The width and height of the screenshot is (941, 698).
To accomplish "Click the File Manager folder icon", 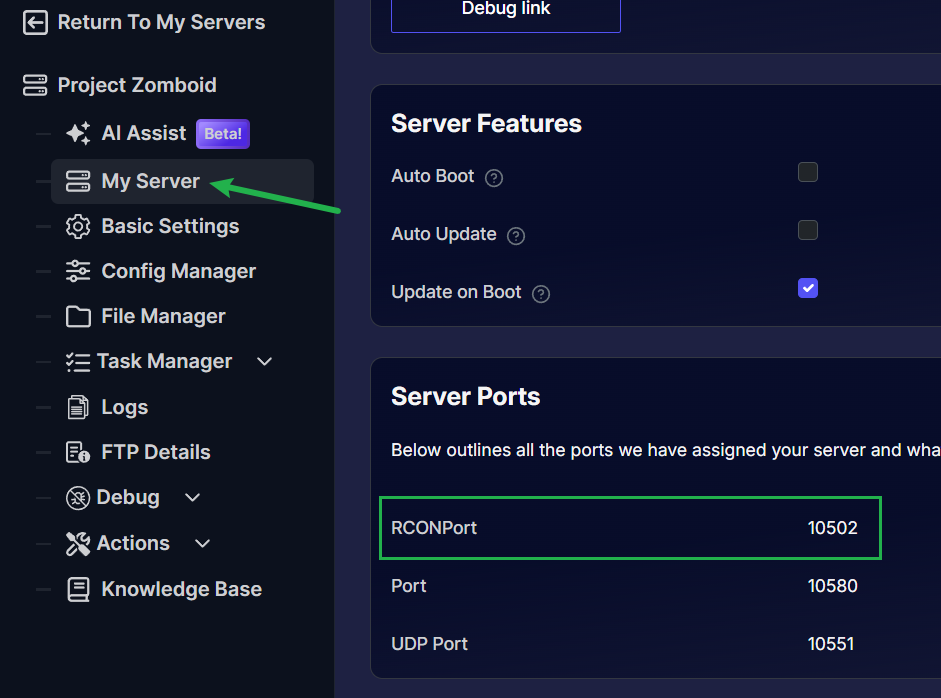I will coord(78,316).
